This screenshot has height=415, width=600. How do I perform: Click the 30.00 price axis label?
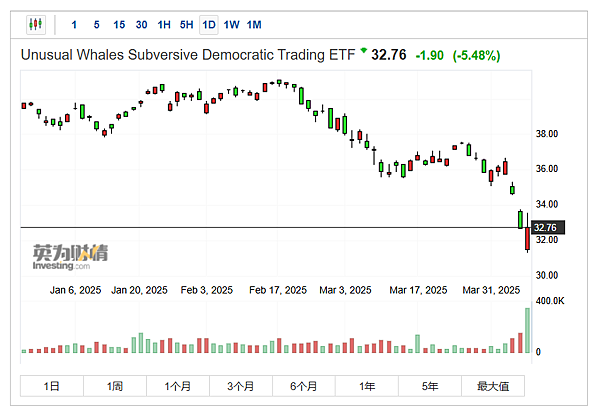tap(547, 275)
